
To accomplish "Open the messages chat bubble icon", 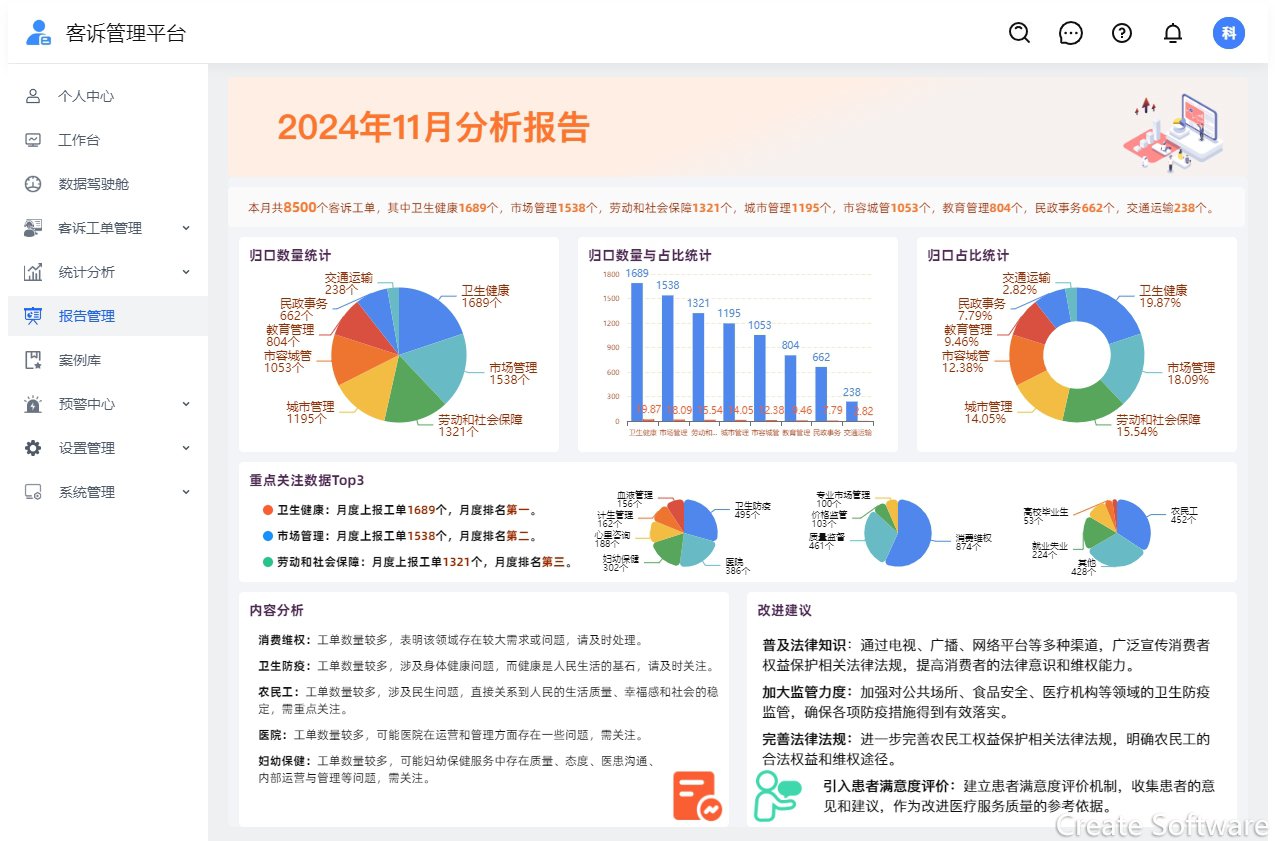I will tap(1070, 33).
